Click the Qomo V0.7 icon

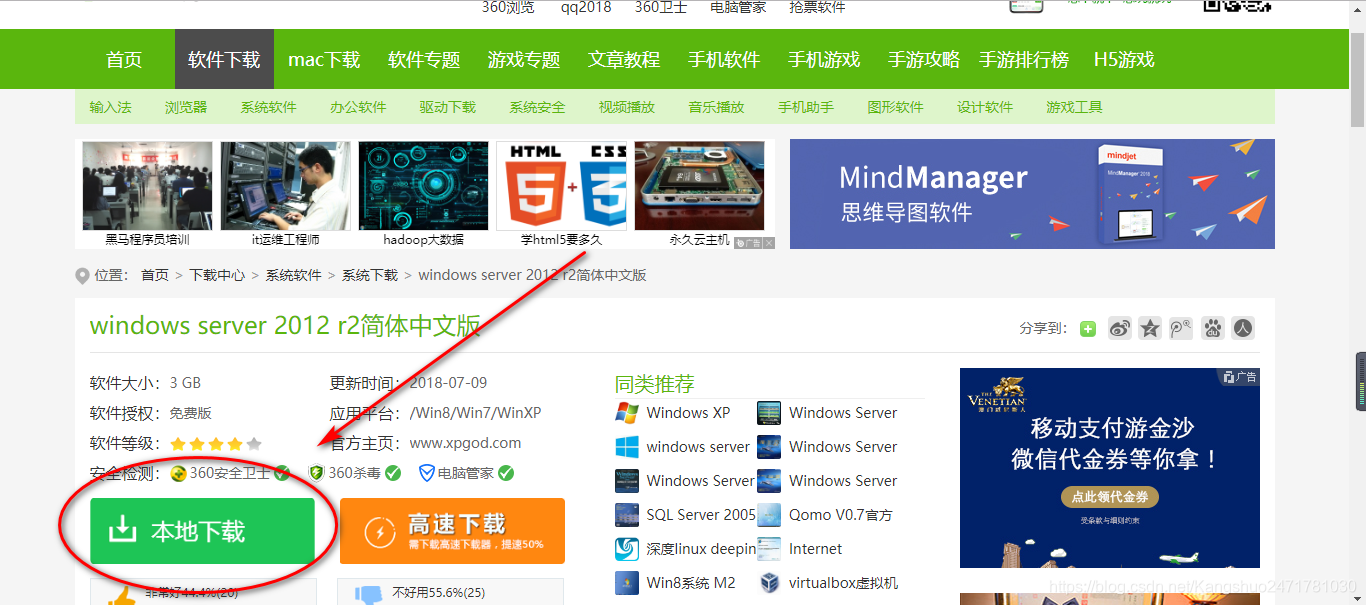pyautogui.click(x=769, y=515)
